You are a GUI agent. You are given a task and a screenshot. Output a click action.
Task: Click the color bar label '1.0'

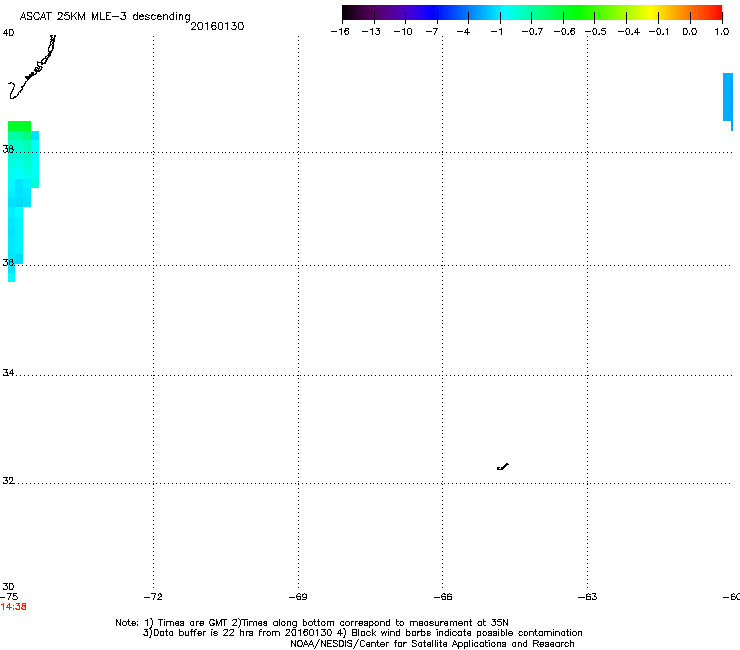pos(722,32)
